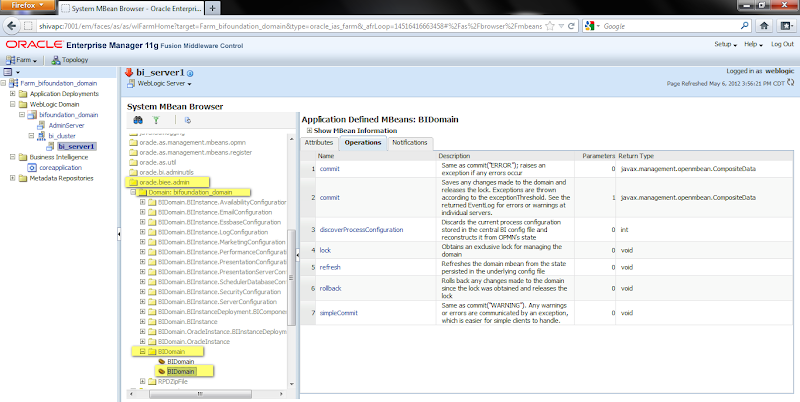Open the Setup menu
The width and height of the screenshot is (800, 402).
point(725,44)
